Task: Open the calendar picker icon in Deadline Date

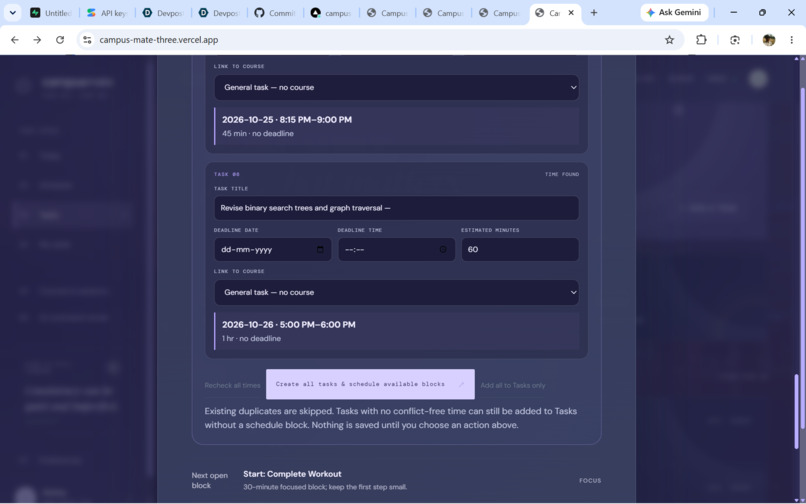Action: tap(320, 249)
